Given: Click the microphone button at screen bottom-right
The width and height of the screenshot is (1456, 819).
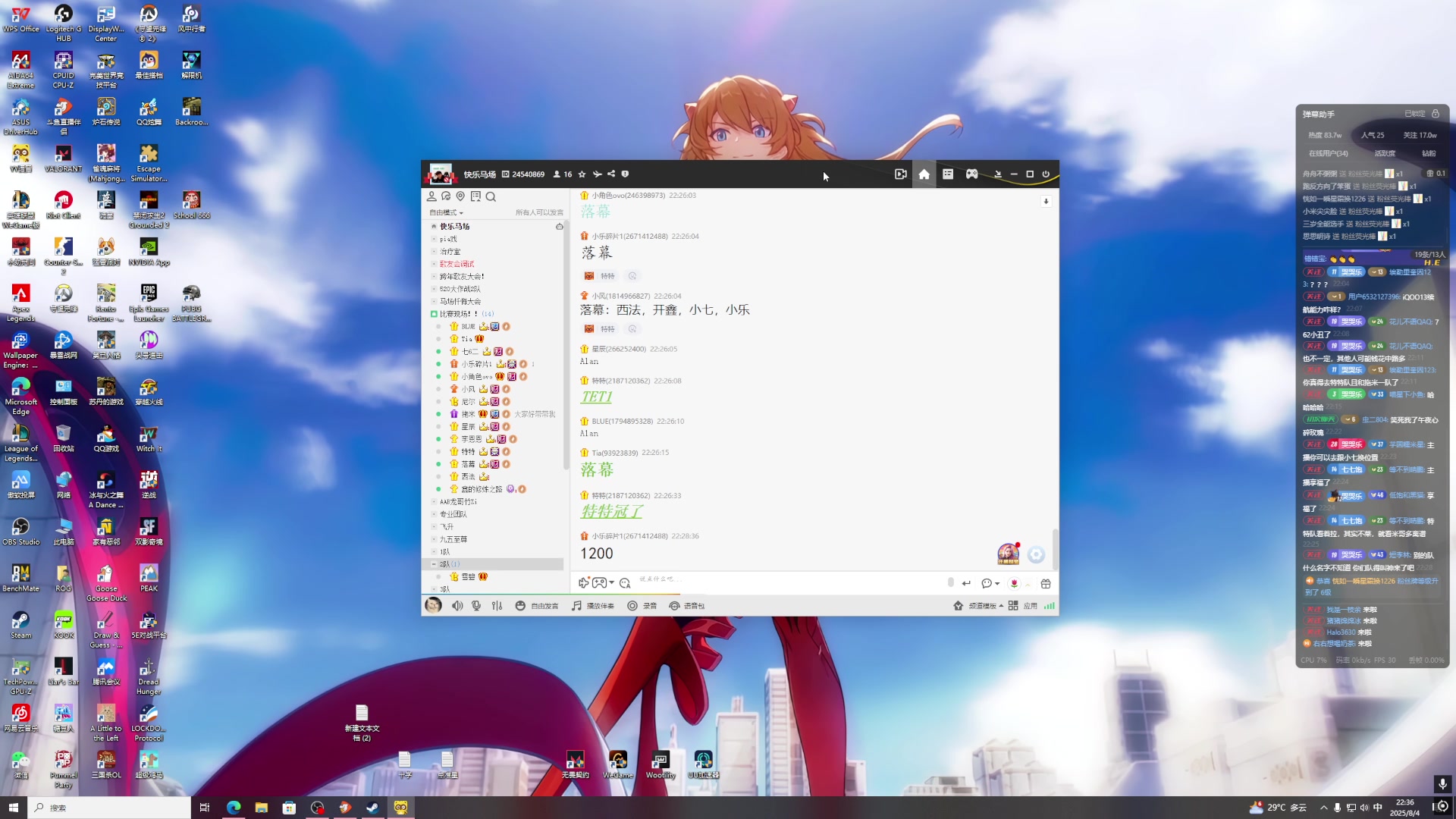Looking at the screenshot, I should coord(1442,783).
